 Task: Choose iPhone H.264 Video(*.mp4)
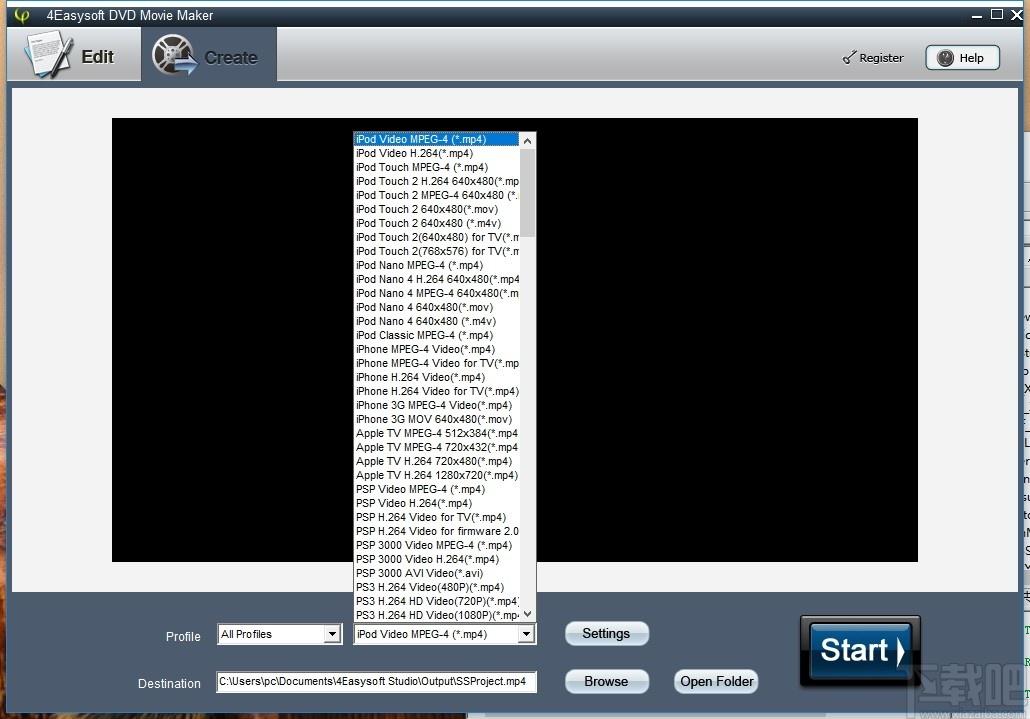coord(437,378)
